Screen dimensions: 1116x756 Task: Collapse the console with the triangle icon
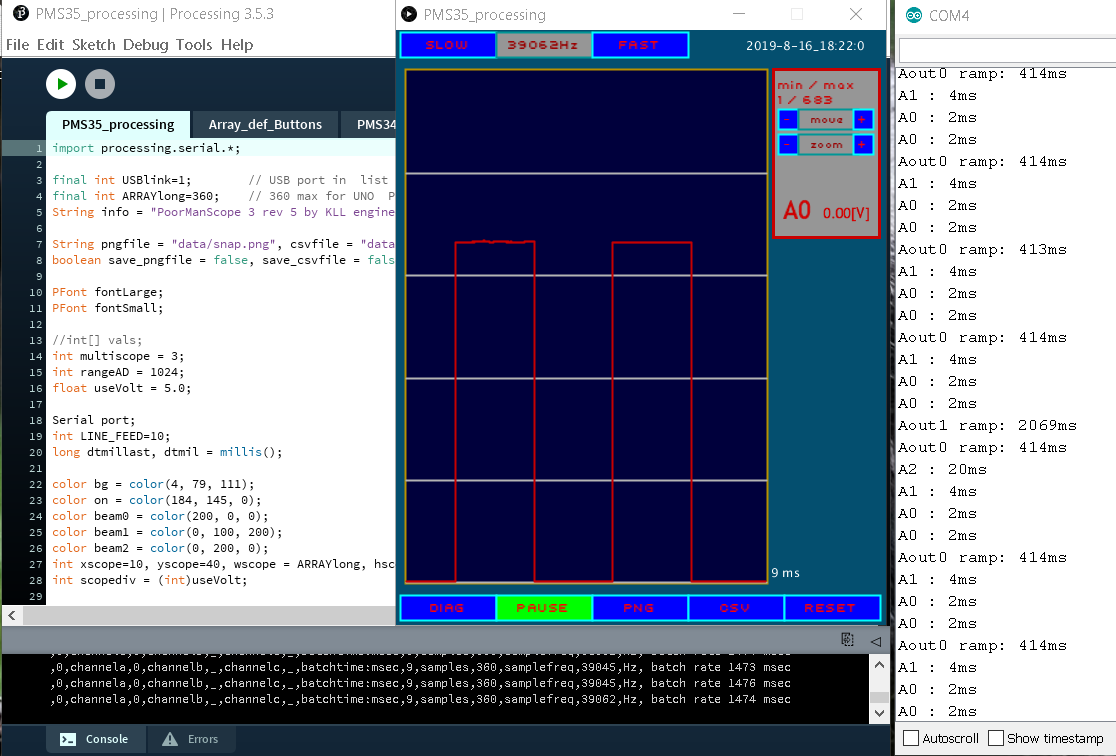point(875,640)
